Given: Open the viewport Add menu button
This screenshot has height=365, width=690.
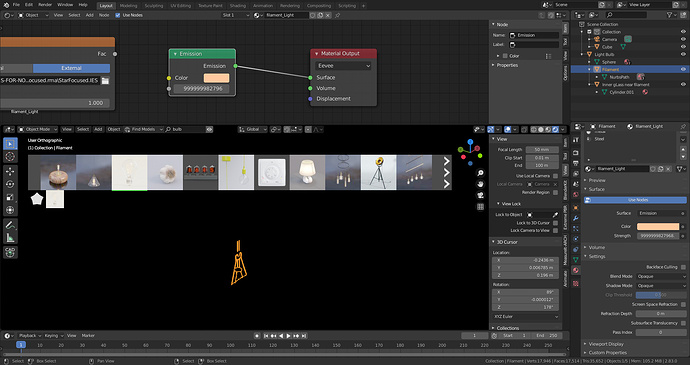Looking at the screenshot, I should pos(98,129).
